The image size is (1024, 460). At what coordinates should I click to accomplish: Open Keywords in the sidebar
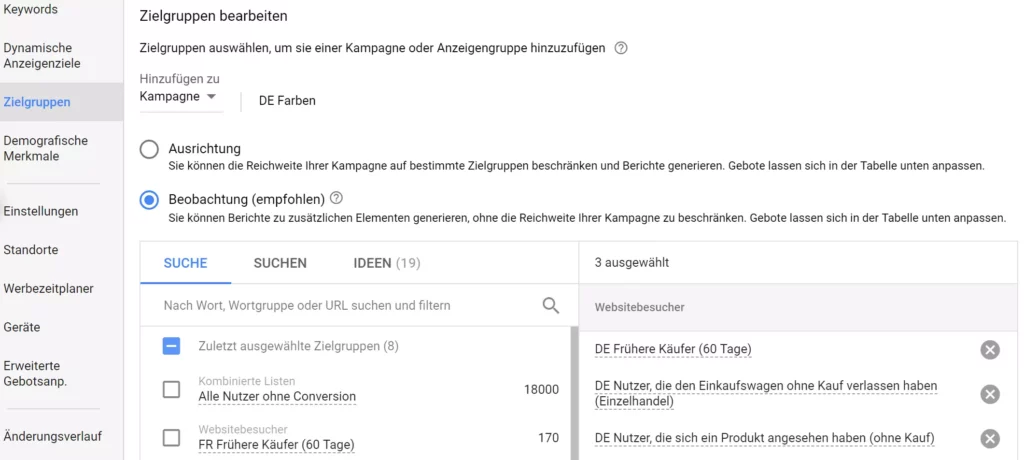click(31, 10)
